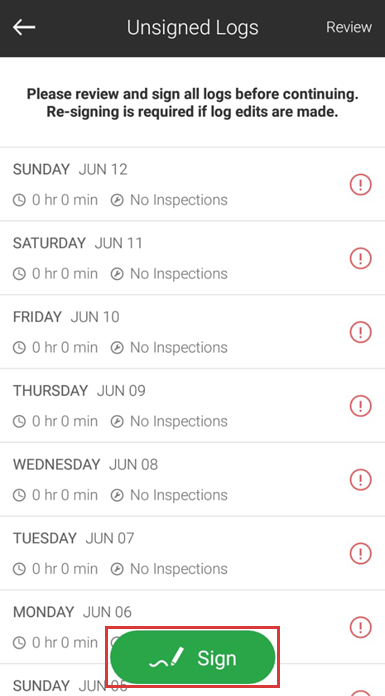The image size is (385, 696).
Task: Tap wrench inspection icon on Friday Jun 10
Action: [x=117, y=348]
